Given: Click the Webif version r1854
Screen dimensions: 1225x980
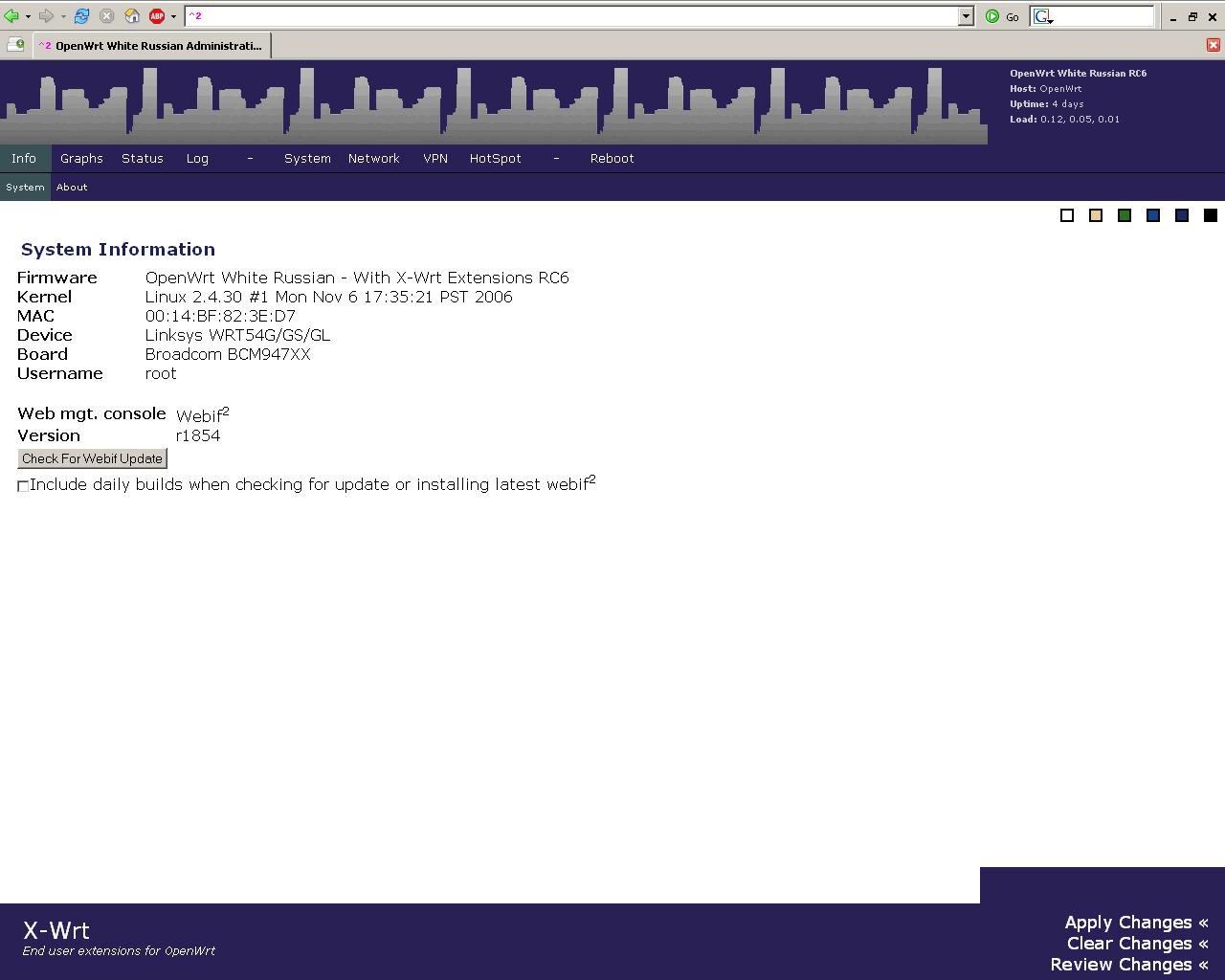Looking at the screenshot, I should pos(198,435).
